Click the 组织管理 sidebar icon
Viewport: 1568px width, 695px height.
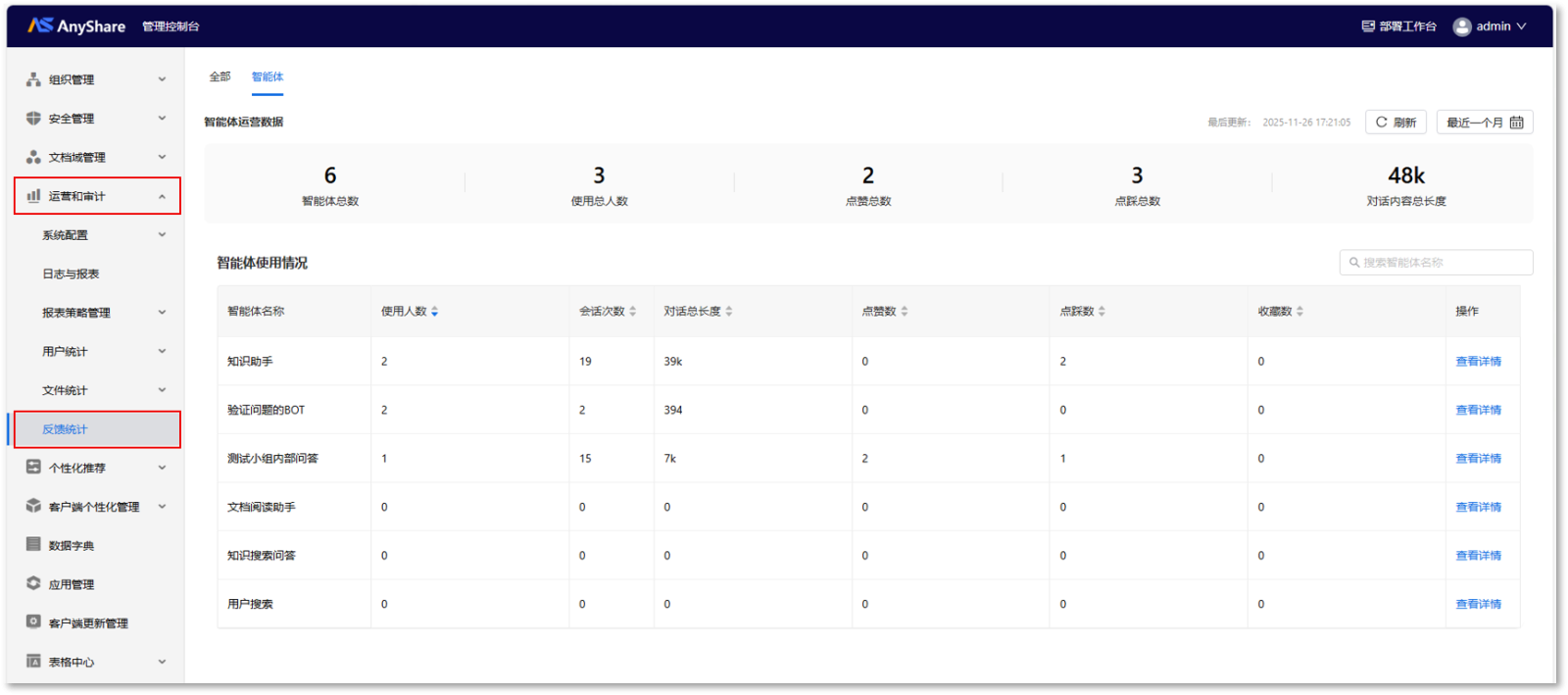[33, 79]
